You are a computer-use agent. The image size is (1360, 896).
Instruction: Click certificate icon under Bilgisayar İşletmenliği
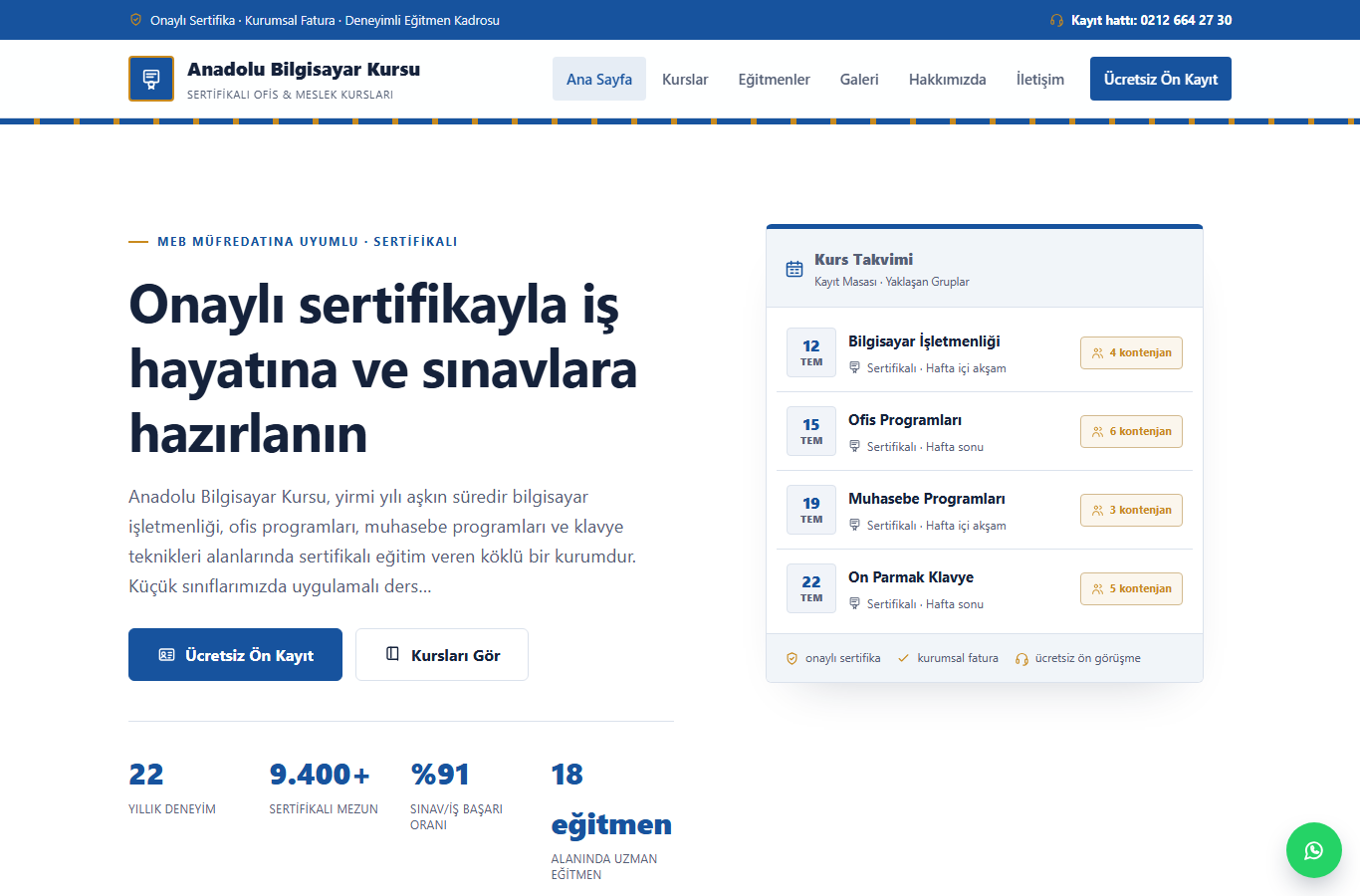pos(854,367)
